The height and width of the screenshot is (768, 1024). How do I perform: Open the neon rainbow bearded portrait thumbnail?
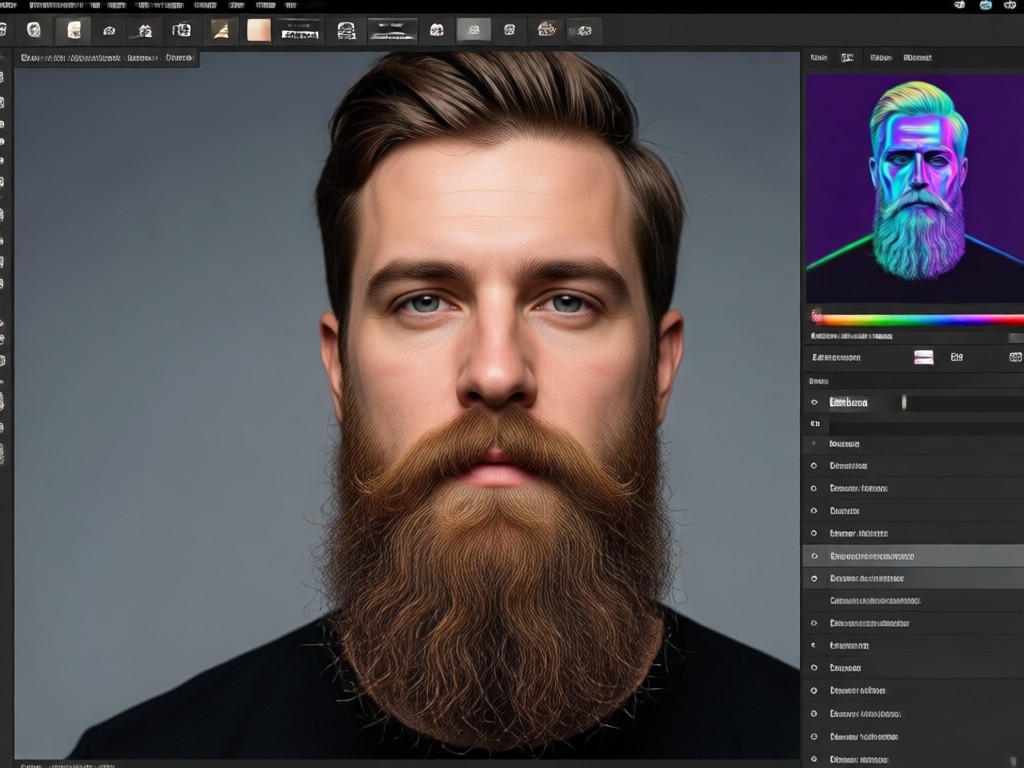coord(915,189)
